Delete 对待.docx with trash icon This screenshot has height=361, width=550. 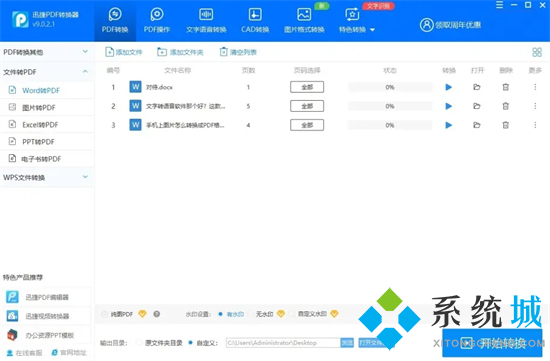point(505,87)
